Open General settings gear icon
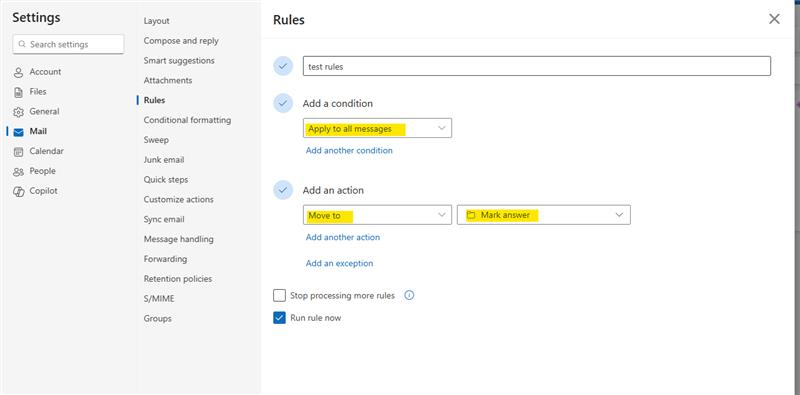 [18, 112]
